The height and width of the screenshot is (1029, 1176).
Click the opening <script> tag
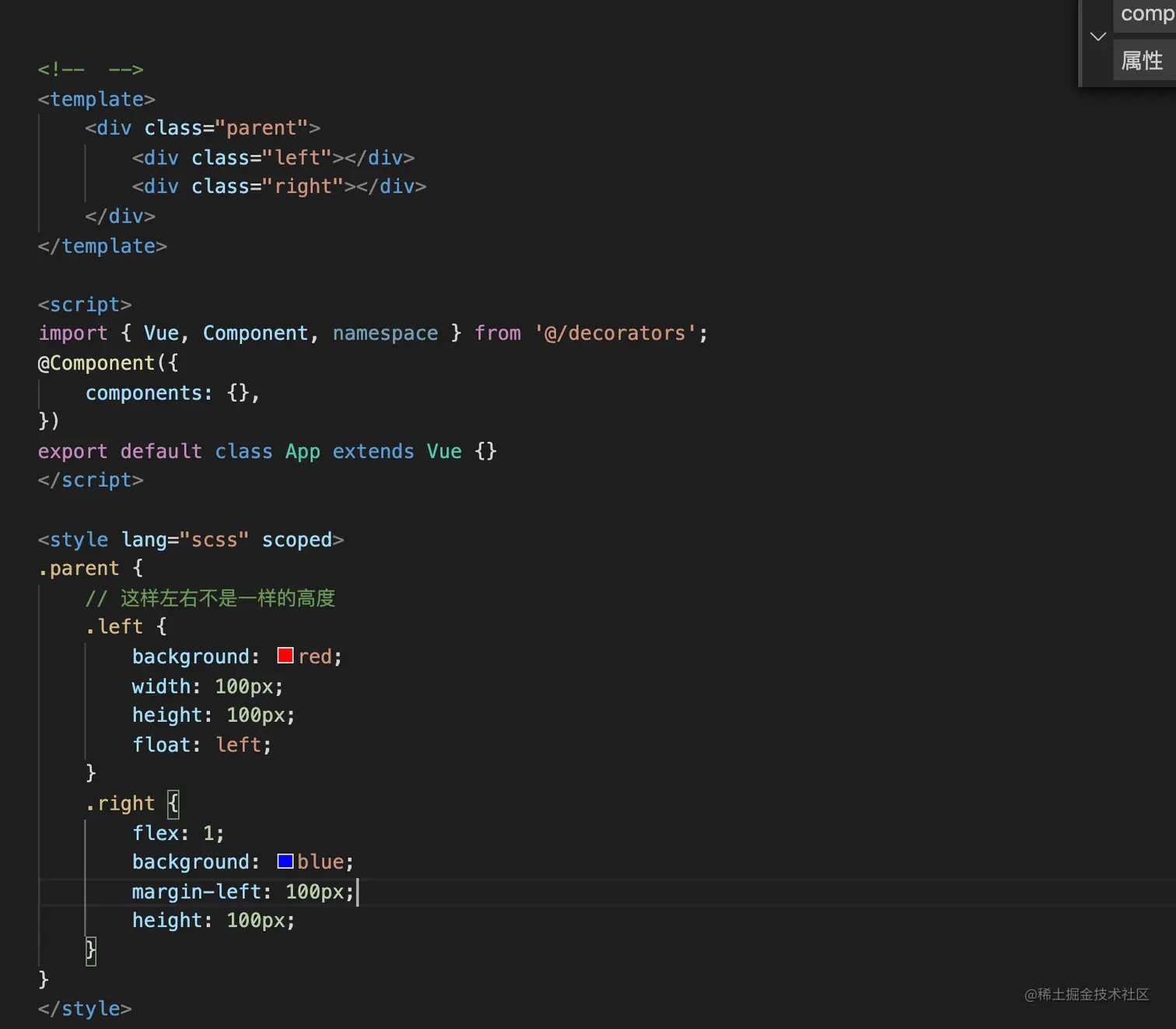[x=85, y=304]
